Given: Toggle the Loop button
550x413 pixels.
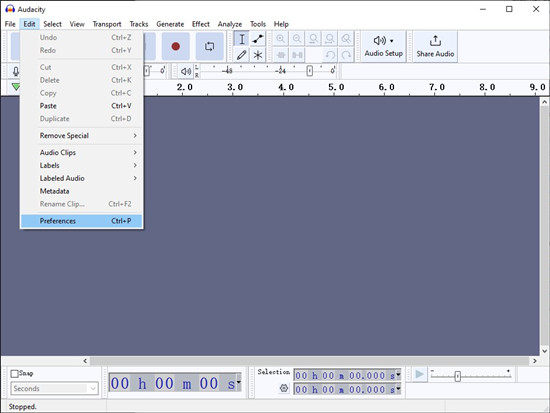Looking at the screenshot, I should coord(209,46).
